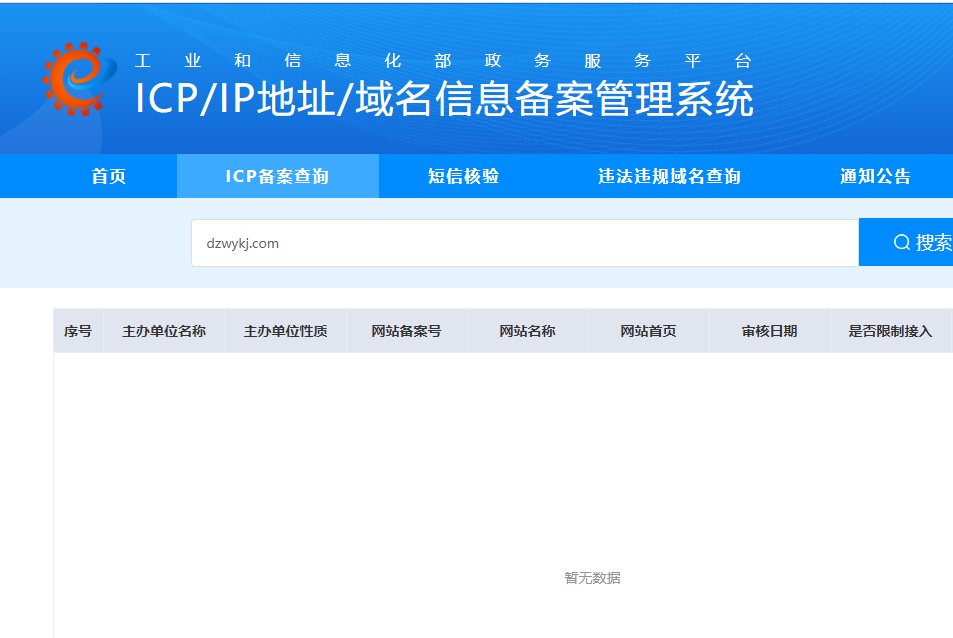Focus the domain search field containing dzwykj.com
953x638 pixels.
pos(524,243)
